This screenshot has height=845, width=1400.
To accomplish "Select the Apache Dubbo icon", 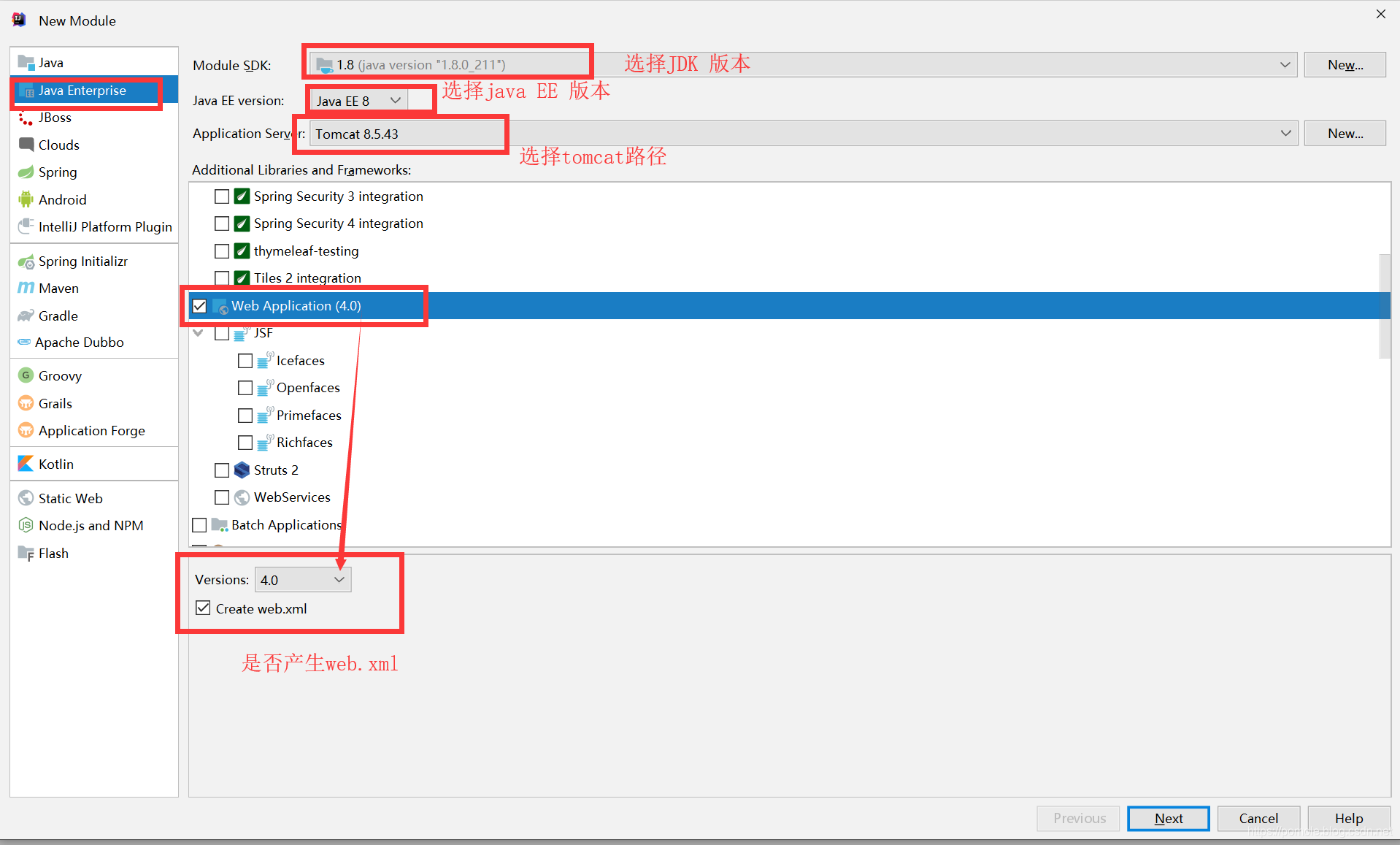I will click(24, 342).
